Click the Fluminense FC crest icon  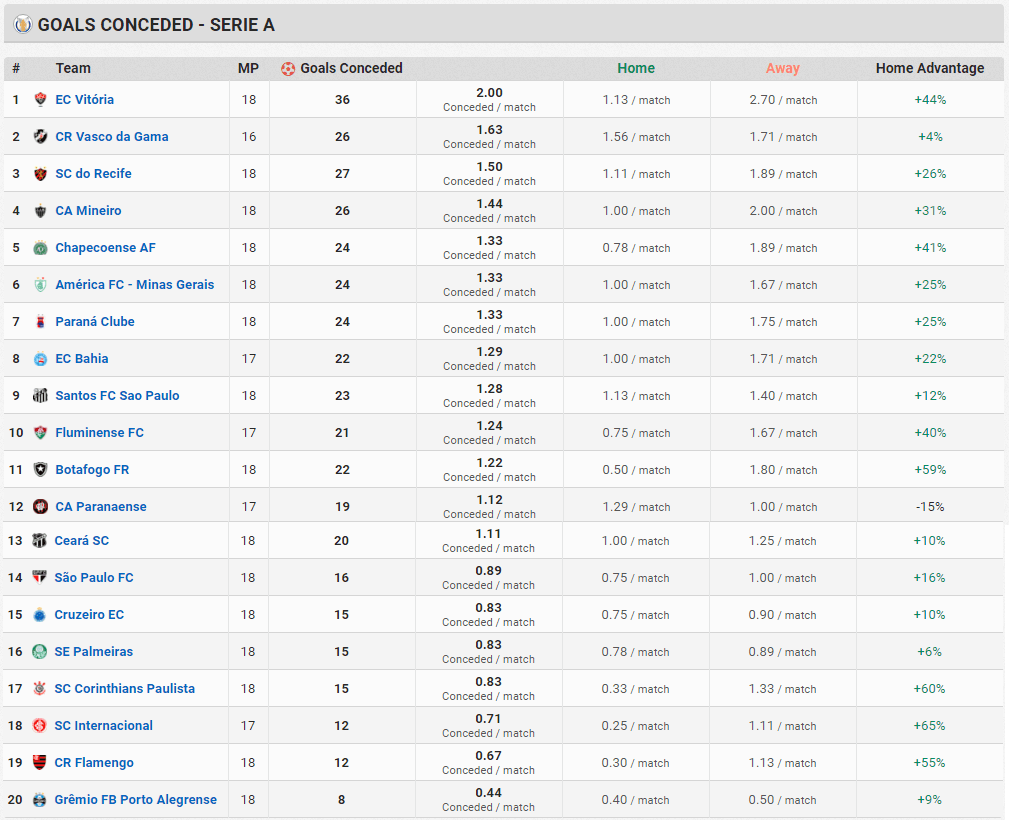tap(41, 433)
